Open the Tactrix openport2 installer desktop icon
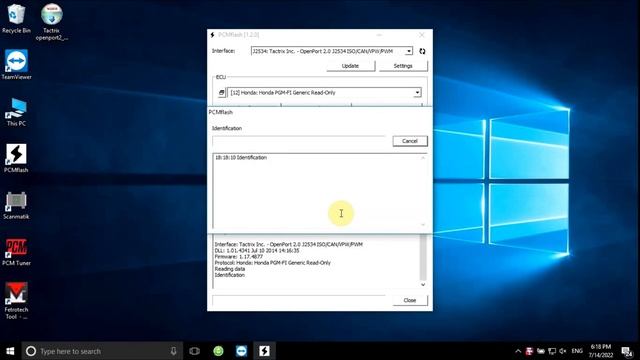This screenshot has height=360, width=640. [x=51, y=22]
